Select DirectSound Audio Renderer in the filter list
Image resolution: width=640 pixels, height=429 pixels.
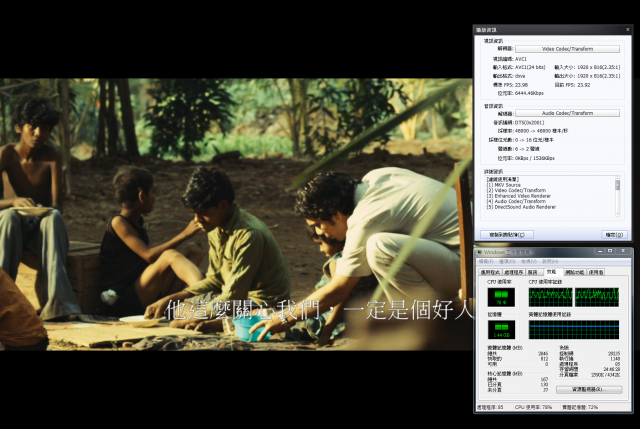pos(521,207)
